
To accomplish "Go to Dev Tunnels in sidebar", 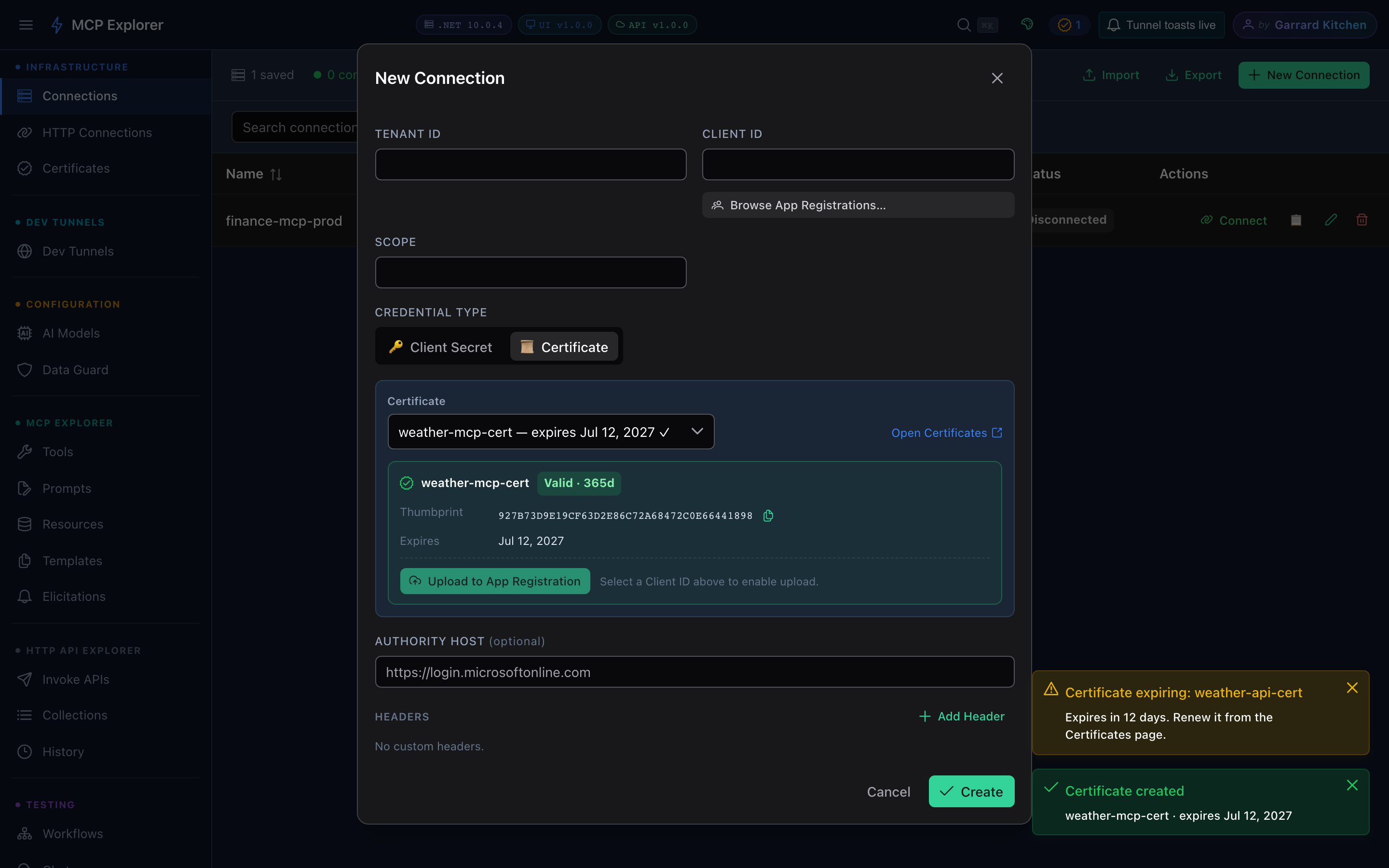I will click(78, 251).
